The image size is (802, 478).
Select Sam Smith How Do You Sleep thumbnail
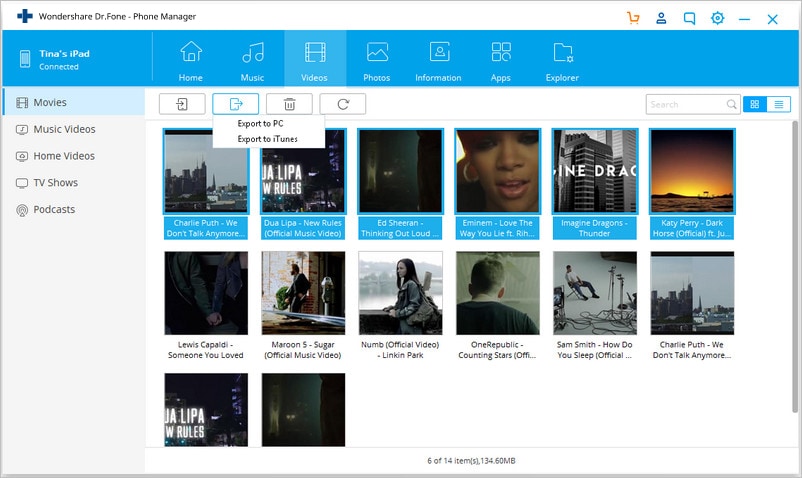point(595,293)
